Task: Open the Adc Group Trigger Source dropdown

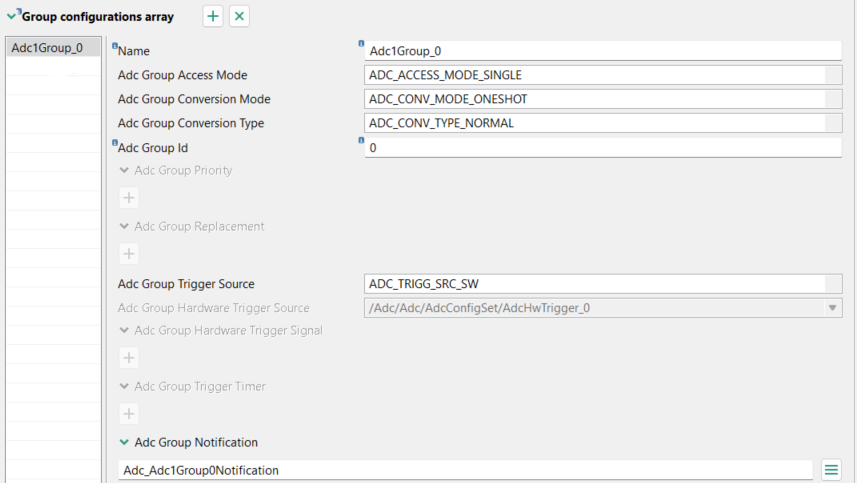Action: pyautogui.click(x=833, y=284)
